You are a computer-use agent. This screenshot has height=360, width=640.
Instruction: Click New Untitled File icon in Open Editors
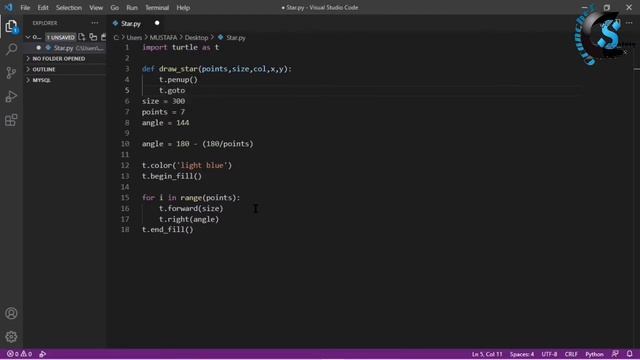pos(82,37)
